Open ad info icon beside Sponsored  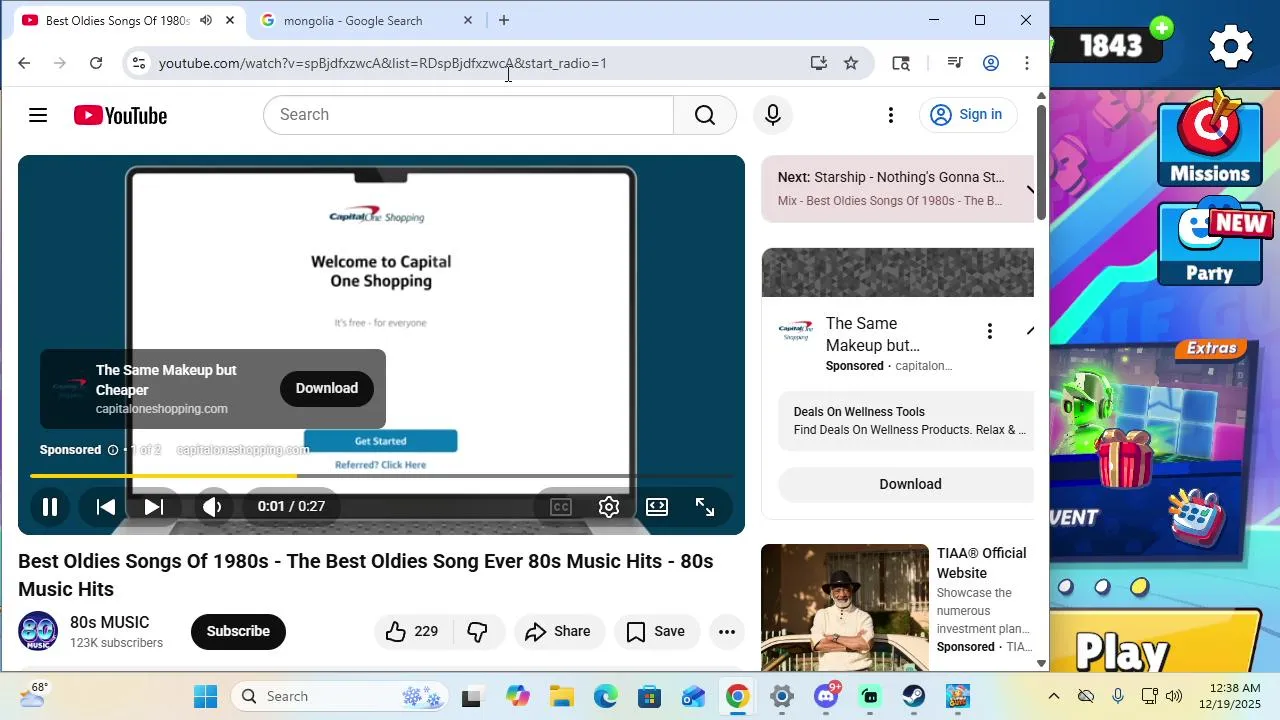click(x=113, y=450)
